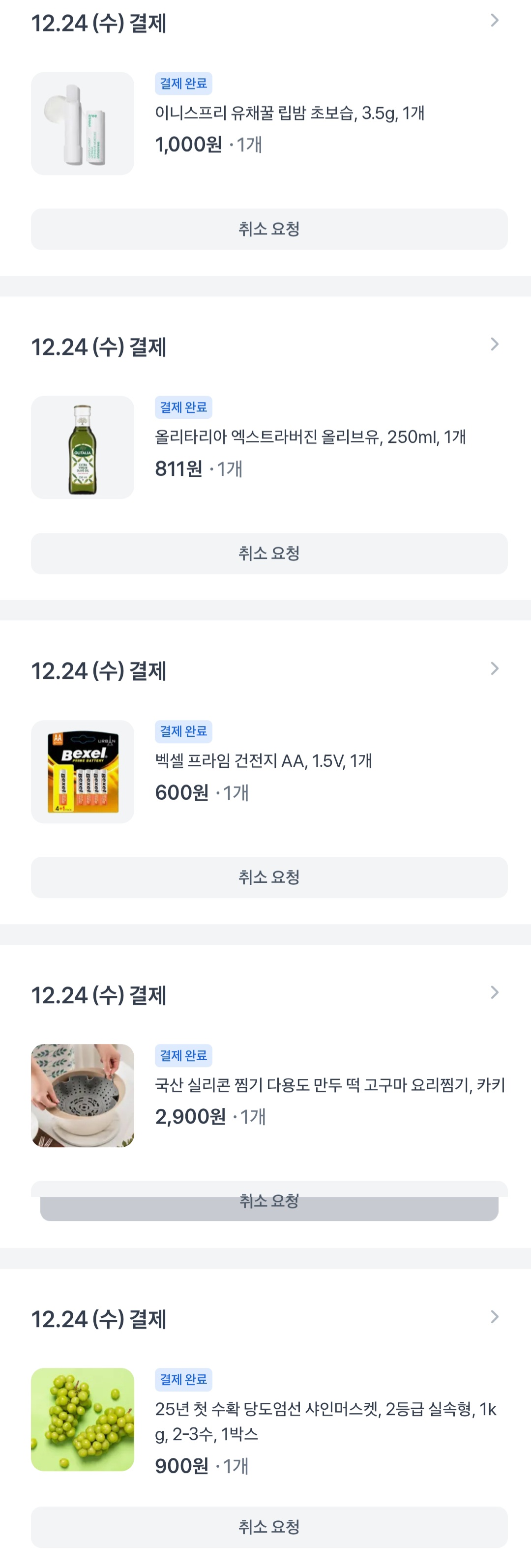
Task: Tap the Innisfree lip balm thumbnail
Action: 83,123
